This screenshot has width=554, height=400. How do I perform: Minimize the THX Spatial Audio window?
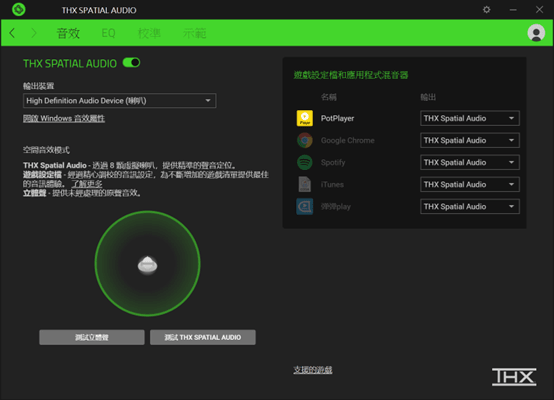tap(513, 10)
